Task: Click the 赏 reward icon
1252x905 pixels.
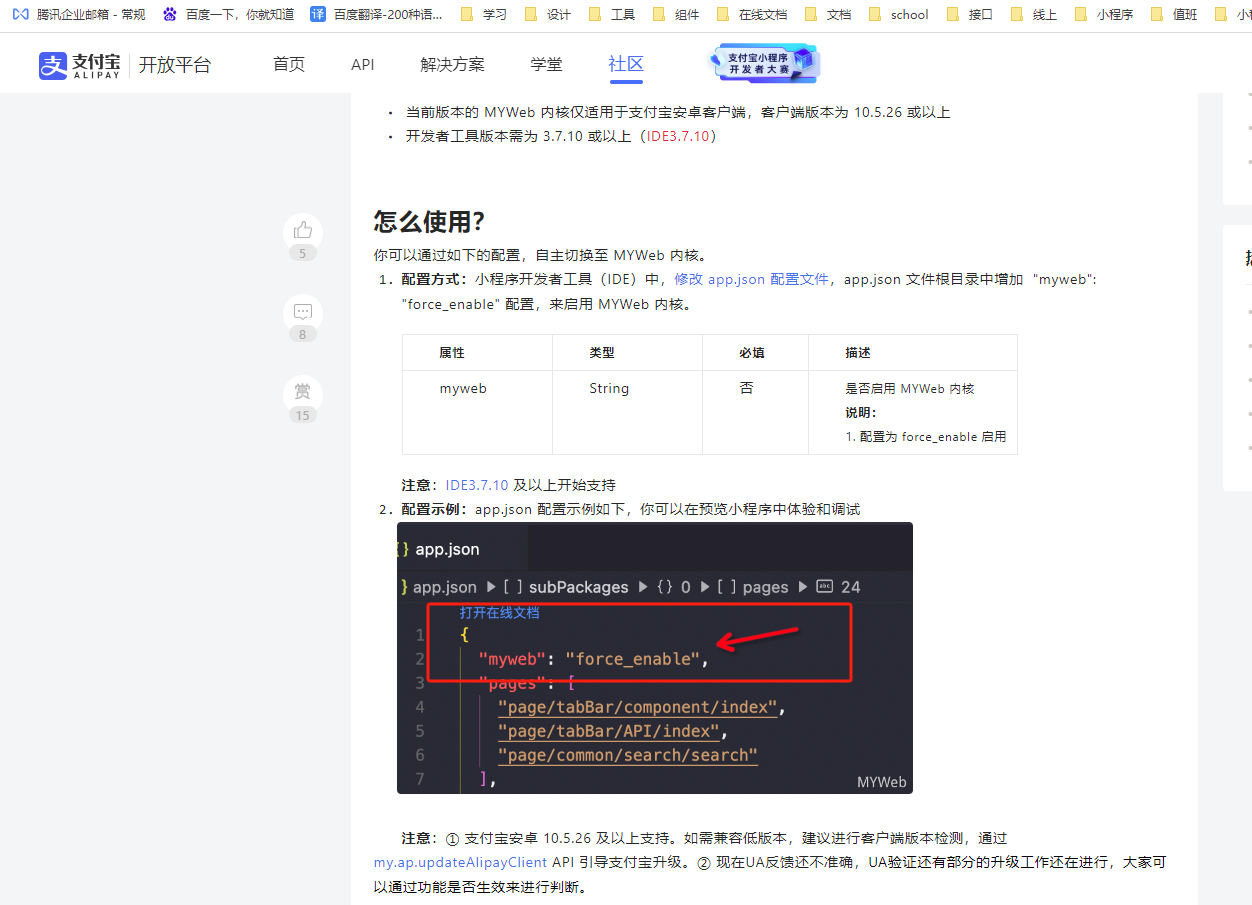Action: point(303,392)
